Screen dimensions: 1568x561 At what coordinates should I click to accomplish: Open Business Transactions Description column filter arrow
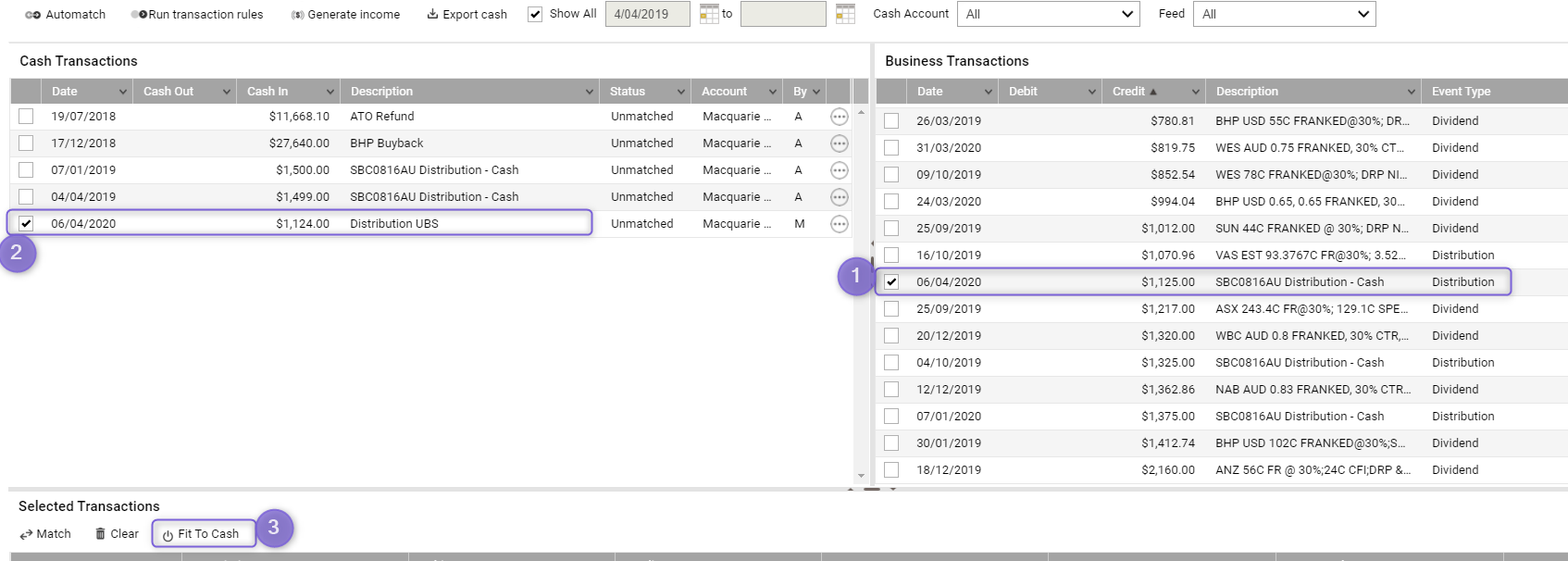1412,92
